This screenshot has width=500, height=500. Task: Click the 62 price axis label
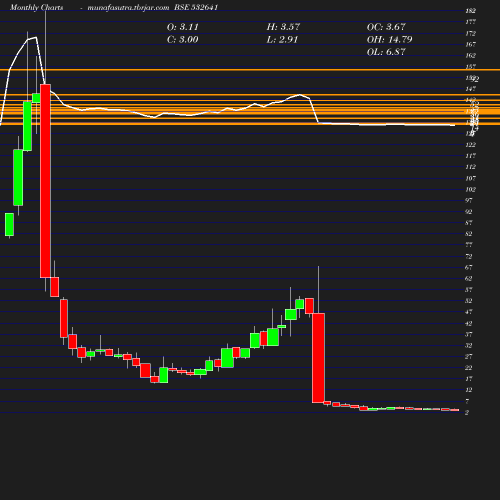[469, 278]
